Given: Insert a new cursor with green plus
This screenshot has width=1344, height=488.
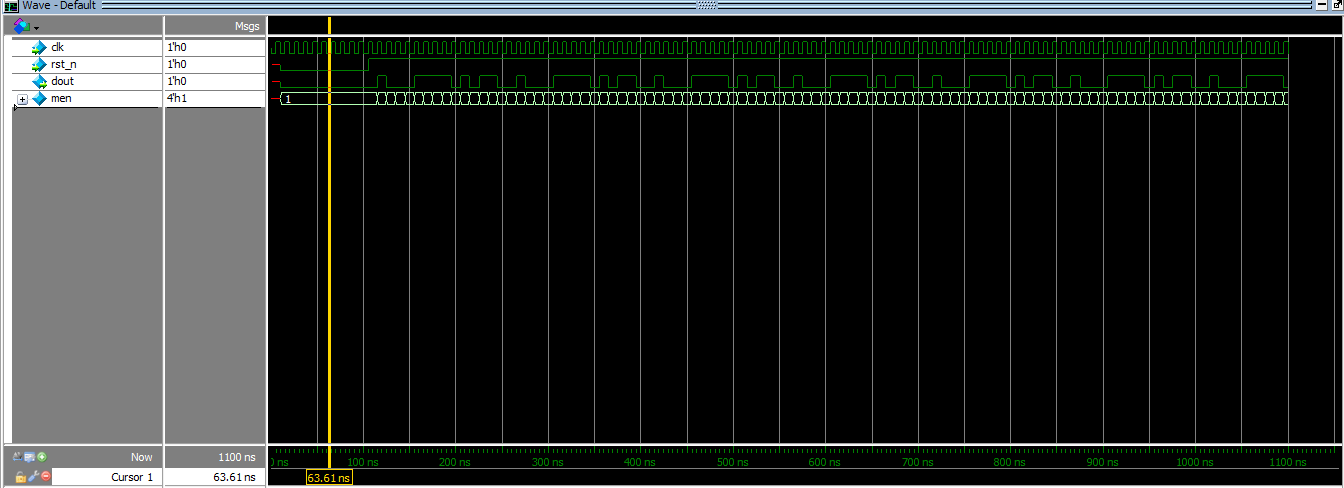Looking at the screenshot, I should 42,456.
